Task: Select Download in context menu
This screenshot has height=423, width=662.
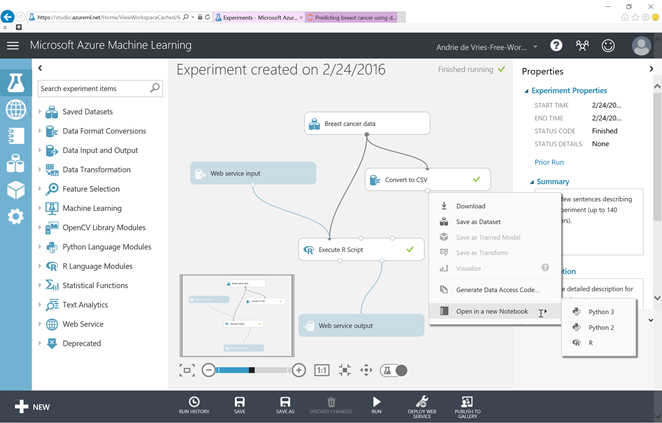Action: [x=495, y=206]
